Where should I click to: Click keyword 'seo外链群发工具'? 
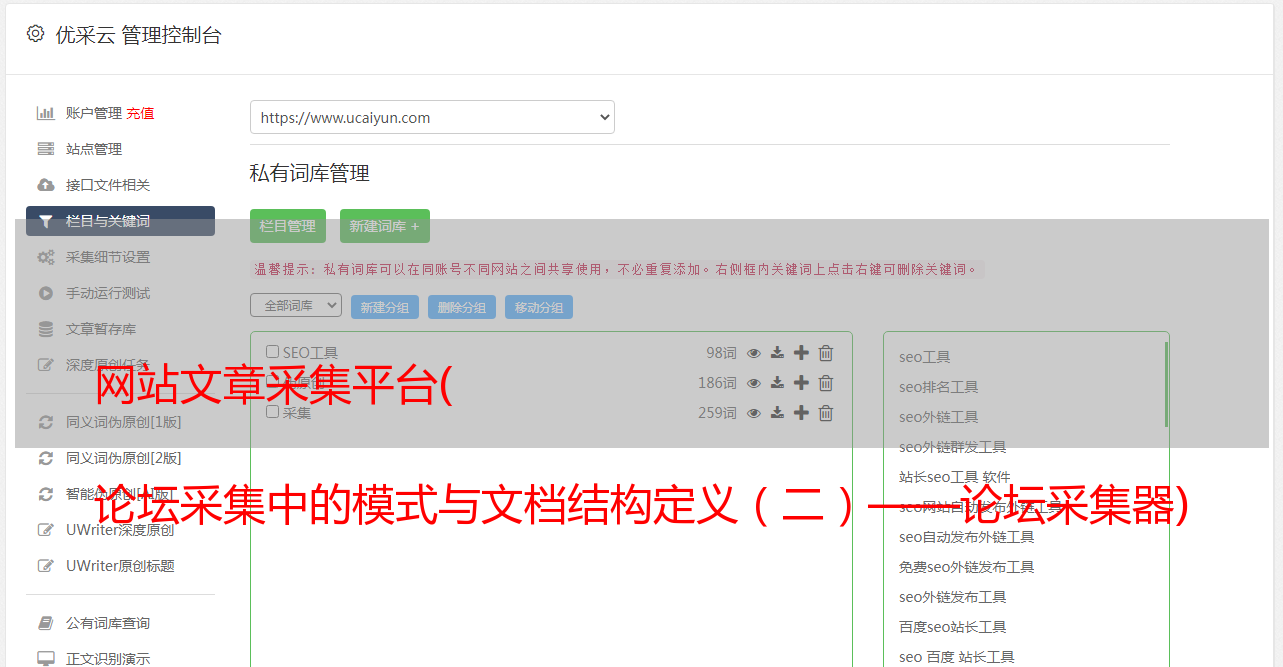click(953, 447)
